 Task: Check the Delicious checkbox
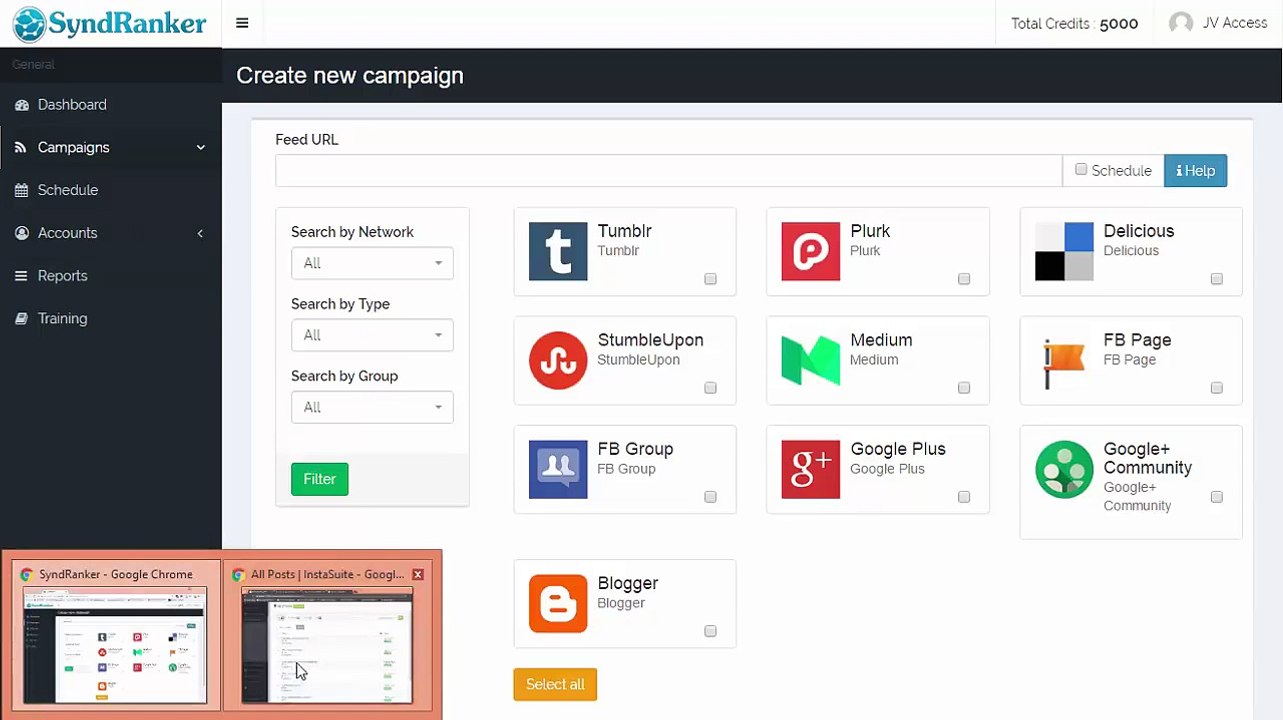[1217, 279]
